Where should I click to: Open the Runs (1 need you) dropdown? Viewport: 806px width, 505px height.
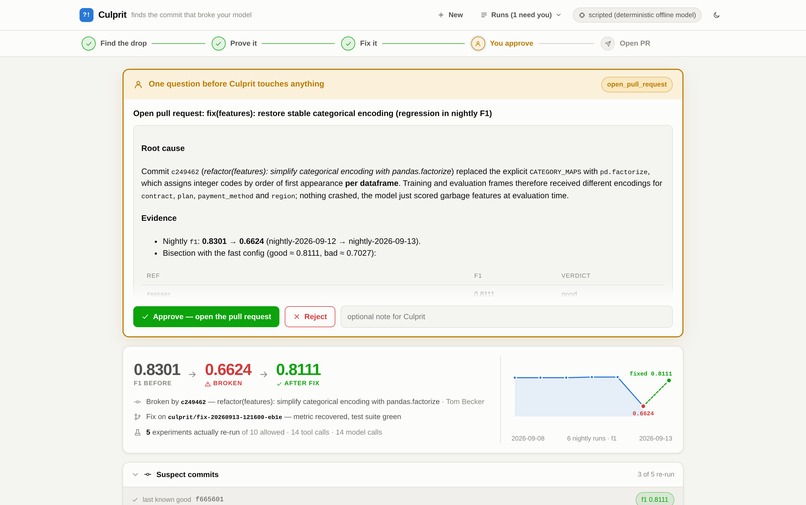(x=520, y=15)
